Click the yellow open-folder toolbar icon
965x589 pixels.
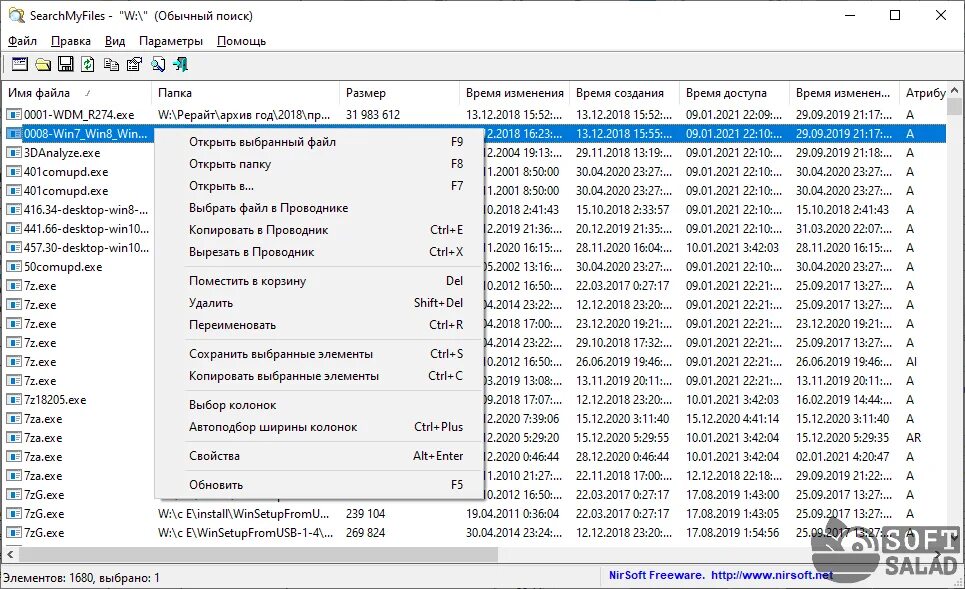point(43,64)
